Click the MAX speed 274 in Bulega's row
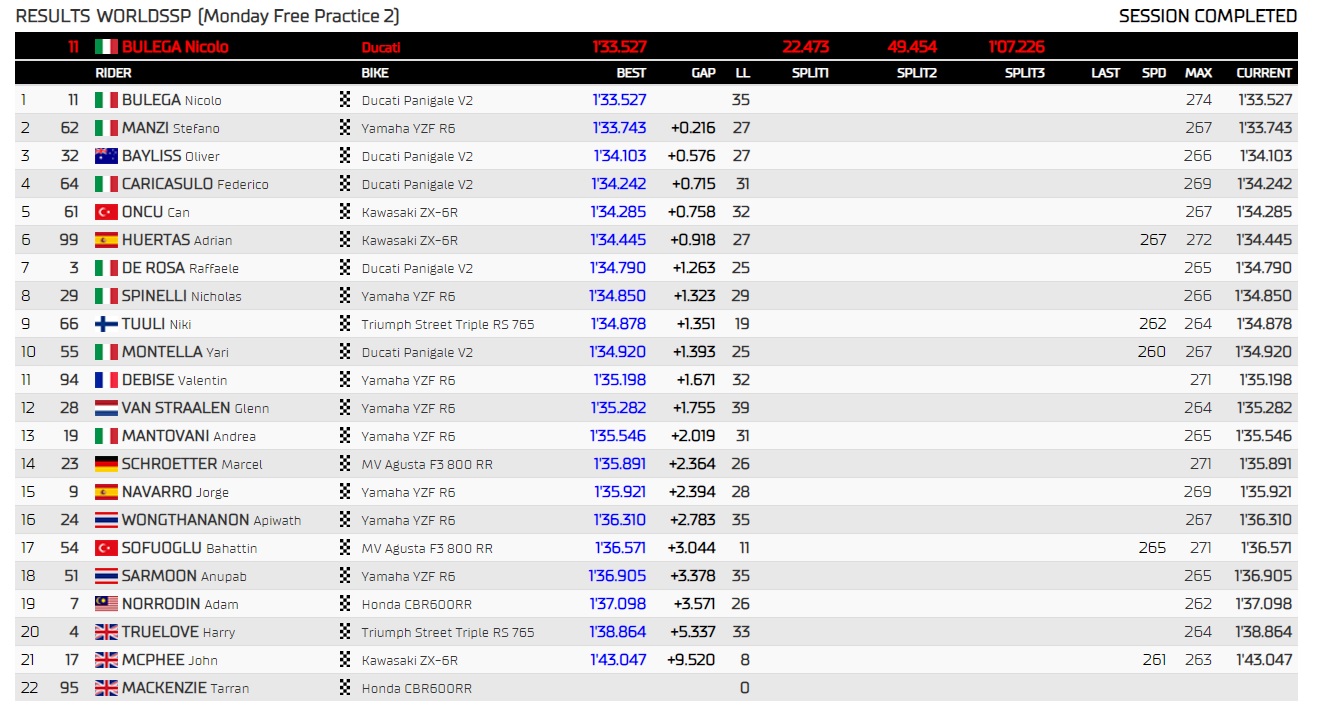Viewport: 1330px width, 710px height. tap(1198, 100)
